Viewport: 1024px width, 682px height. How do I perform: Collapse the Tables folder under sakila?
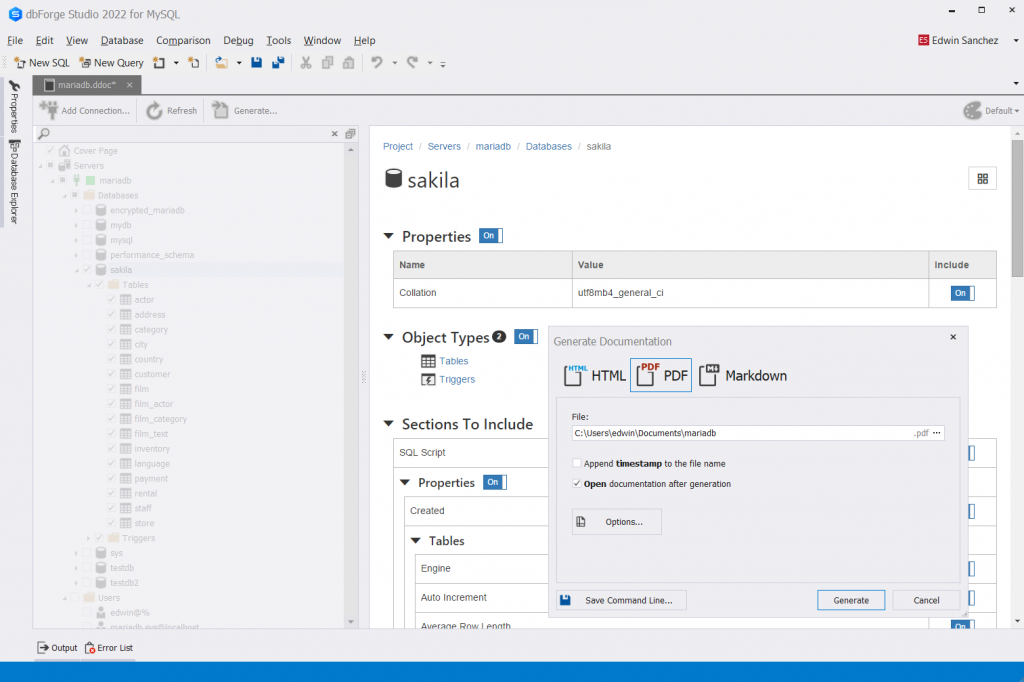click(88, 285)
